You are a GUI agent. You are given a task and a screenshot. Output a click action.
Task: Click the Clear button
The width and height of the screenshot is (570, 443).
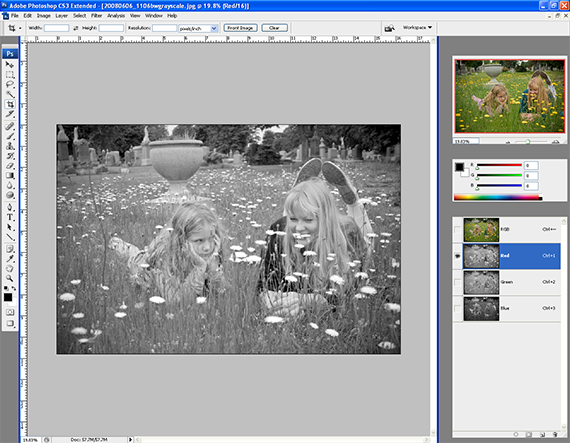(274, 28)
